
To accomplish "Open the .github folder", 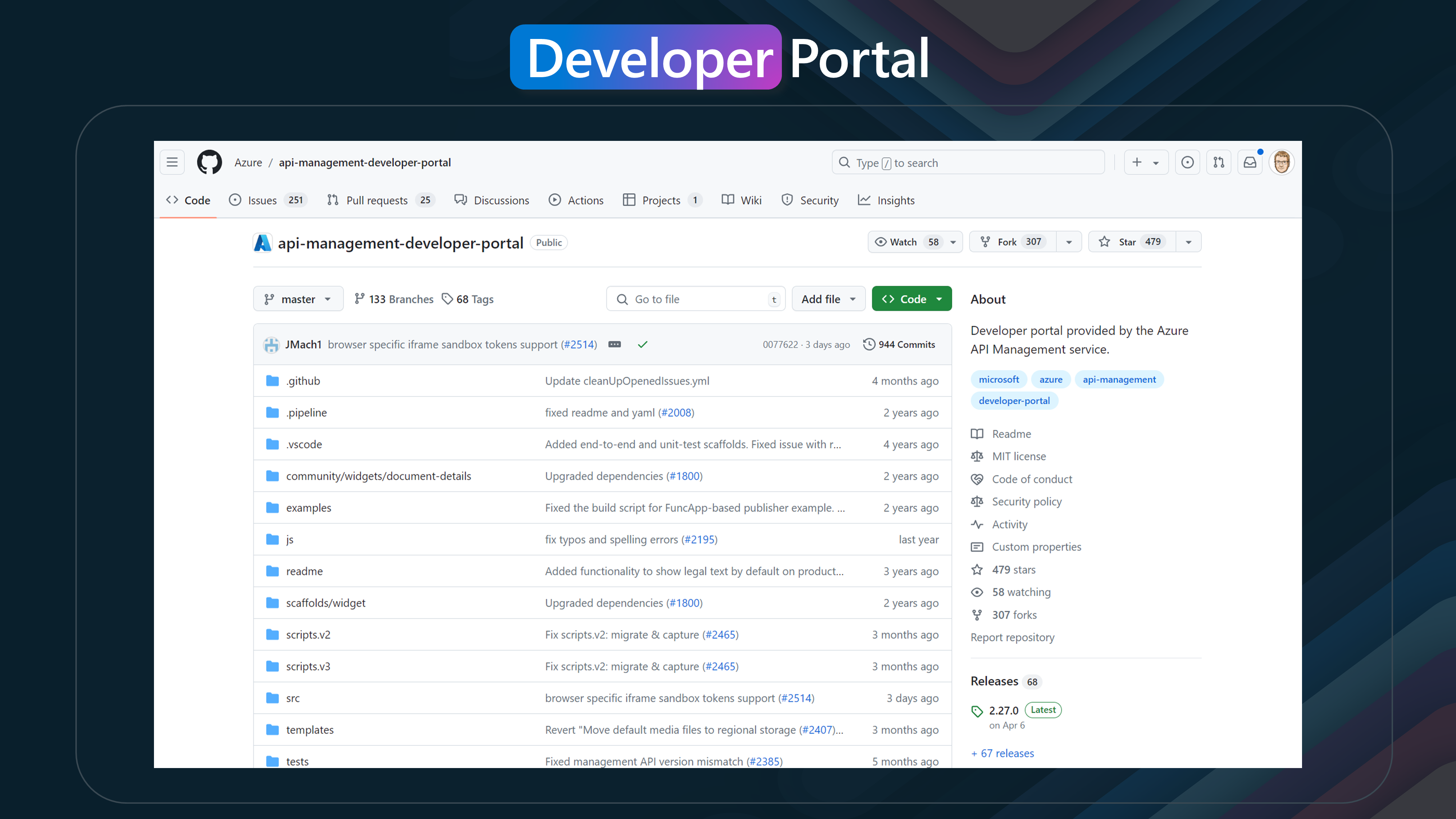I will tap(304, 381).
